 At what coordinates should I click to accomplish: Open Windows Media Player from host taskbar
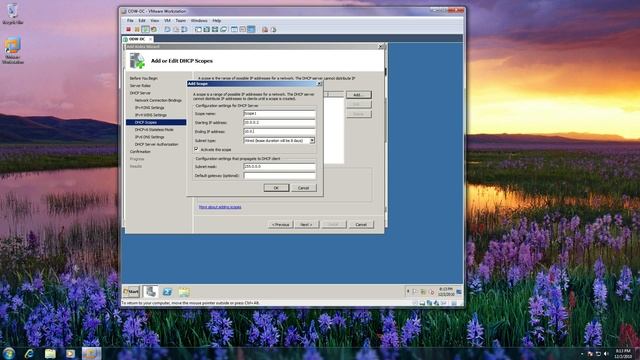pyautogui.click(x=70, y=353)
